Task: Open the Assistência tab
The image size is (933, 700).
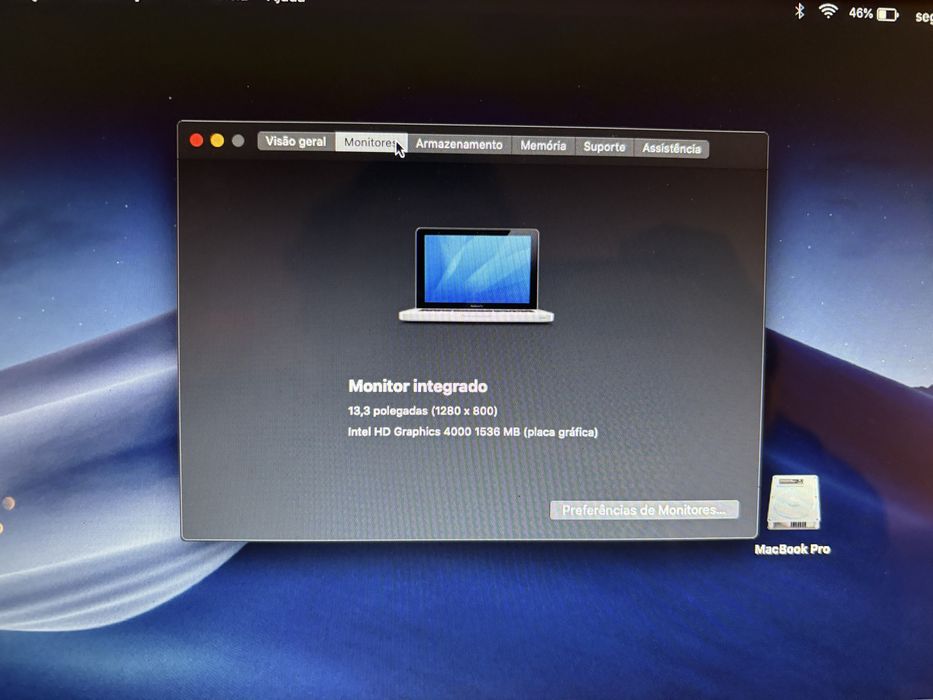Action: click(671, 149)
